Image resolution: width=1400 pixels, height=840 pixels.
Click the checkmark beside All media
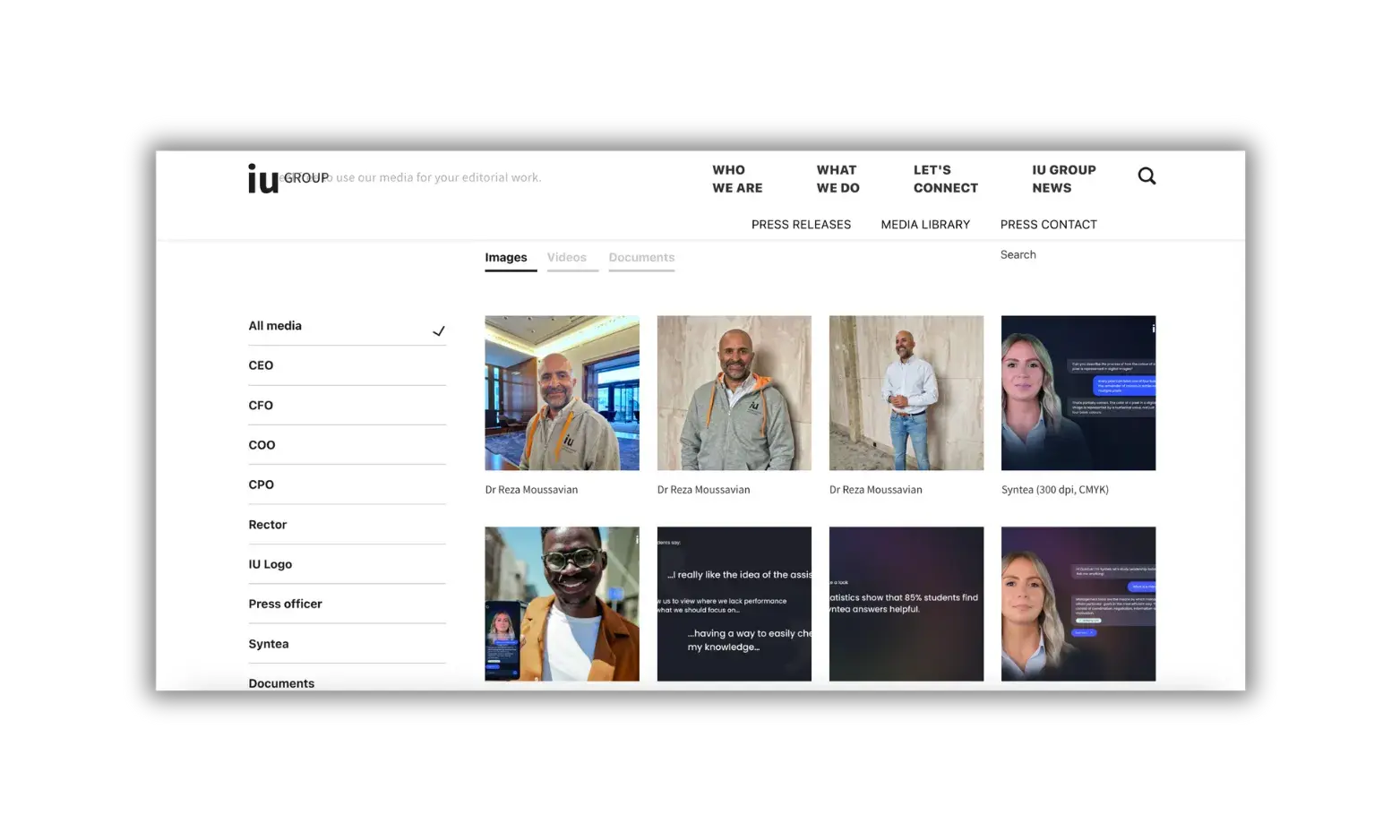[439, 331]
